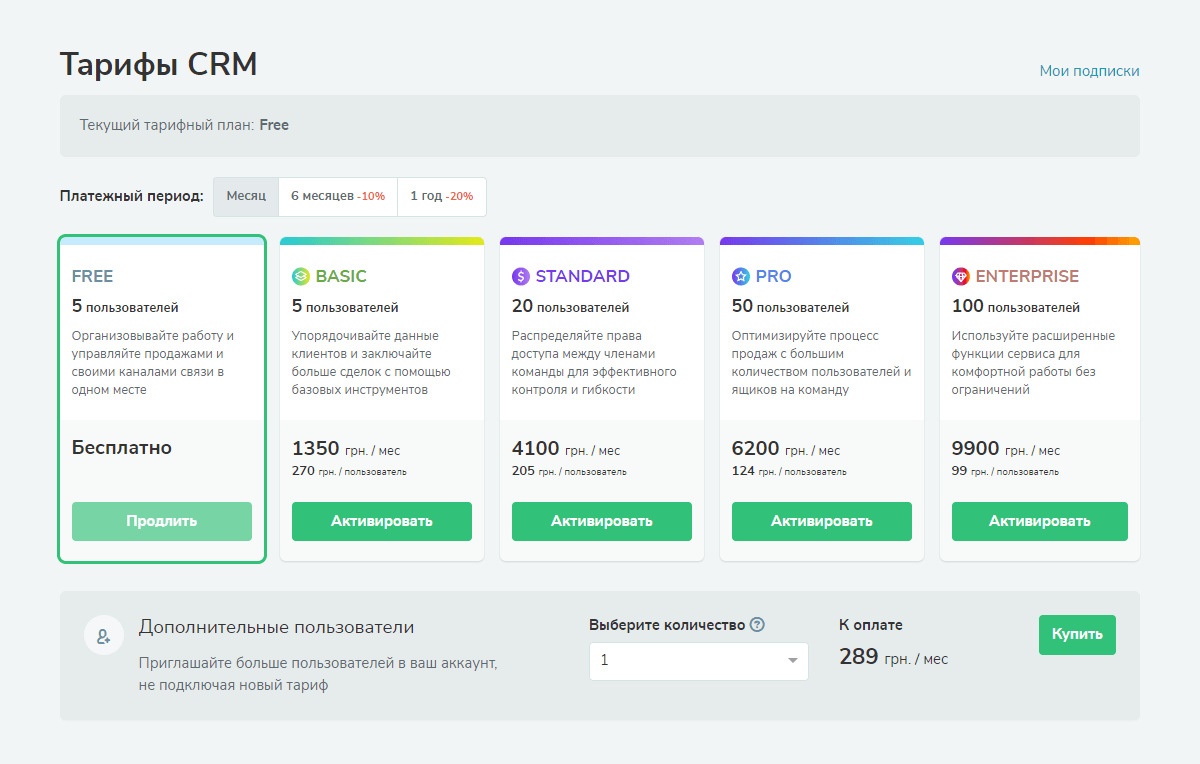This screenshot has height=764, width=1200.
Task: Choose the 1 год -20% billing option
Action: click(x=441, y=197)
